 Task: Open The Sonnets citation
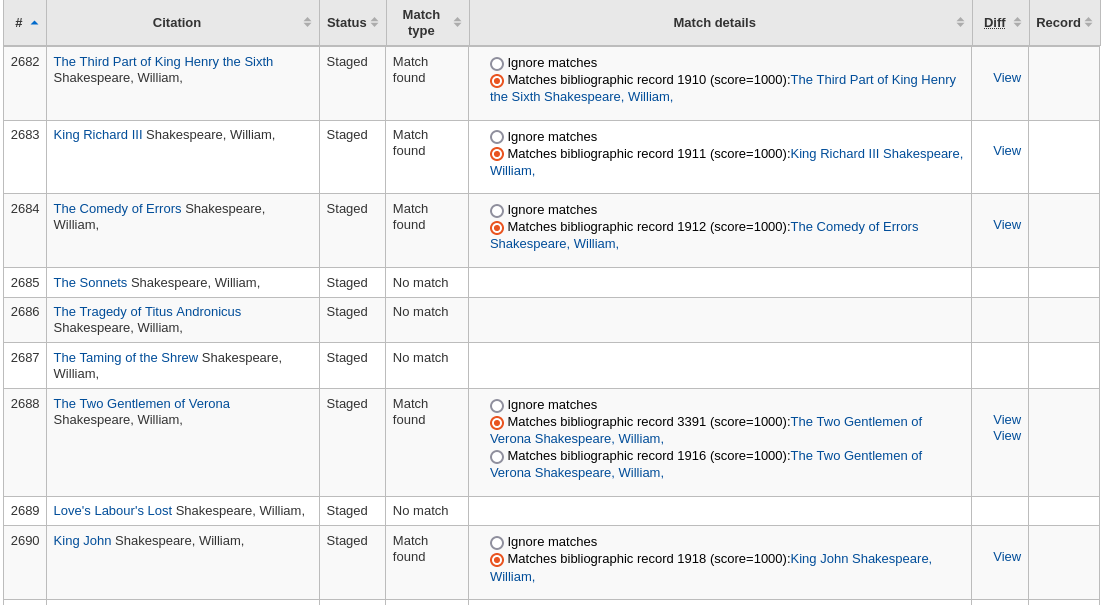(x=90, y=283)
